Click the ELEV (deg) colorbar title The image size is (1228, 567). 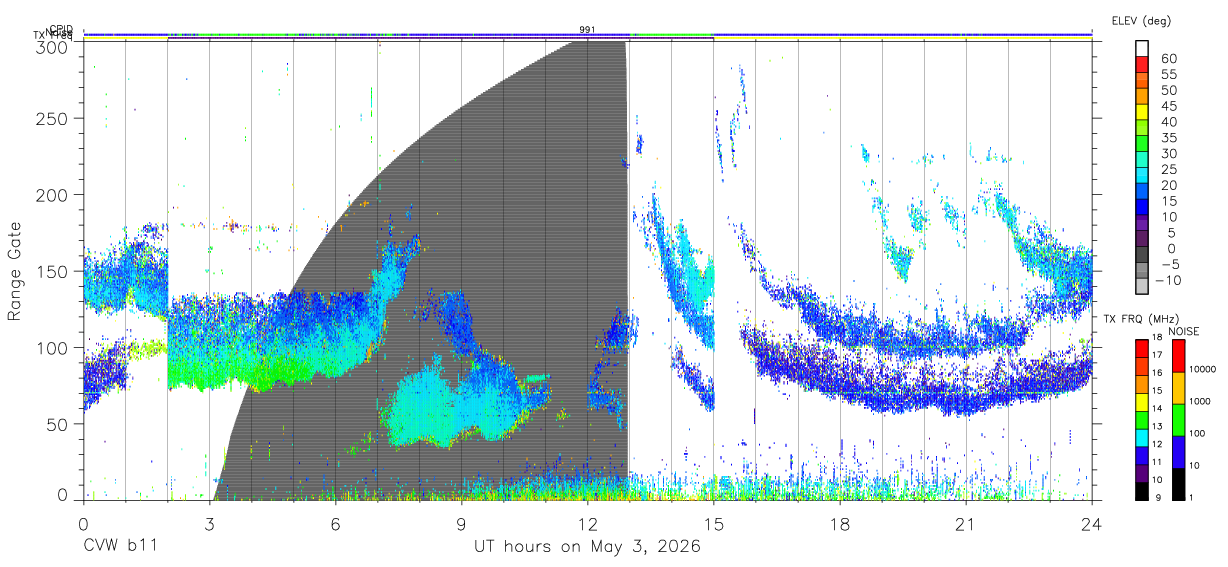point(1142,20)
